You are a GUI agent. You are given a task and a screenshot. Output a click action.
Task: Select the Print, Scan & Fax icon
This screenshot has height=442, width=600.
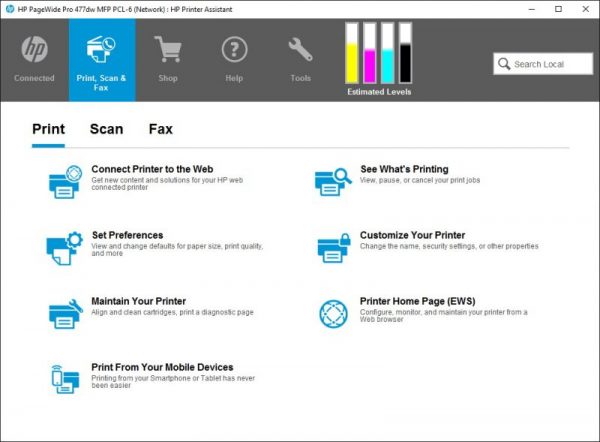point(101,49)
